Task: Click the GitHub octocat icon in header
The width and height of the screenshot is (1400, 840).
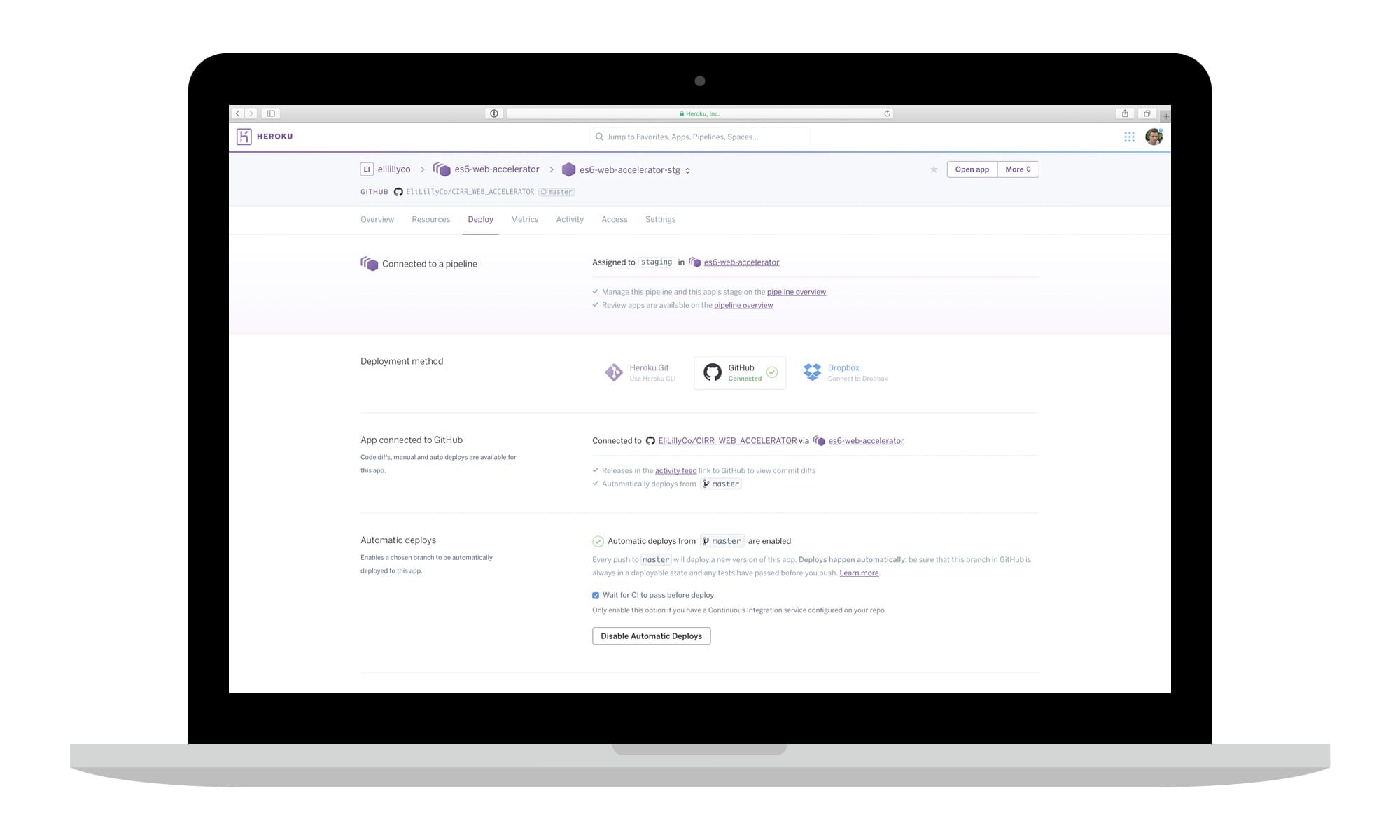Action: point(398,192)
